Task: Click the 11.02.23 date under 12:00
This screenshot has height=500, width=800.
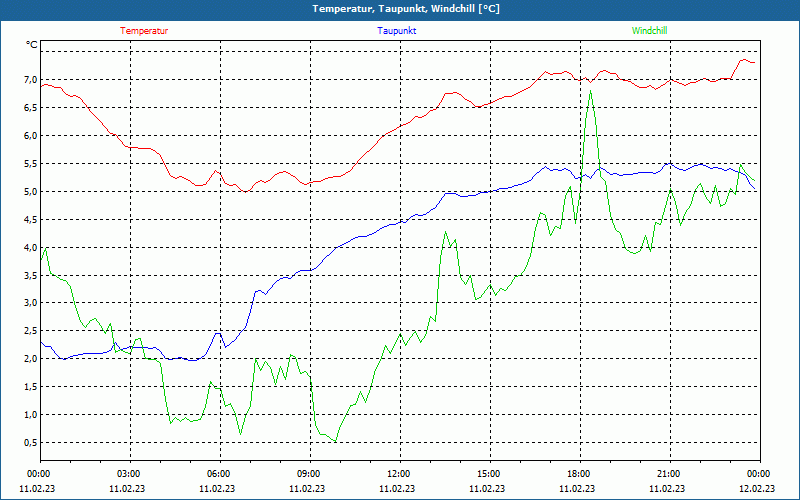Action: tap(397, 488)
